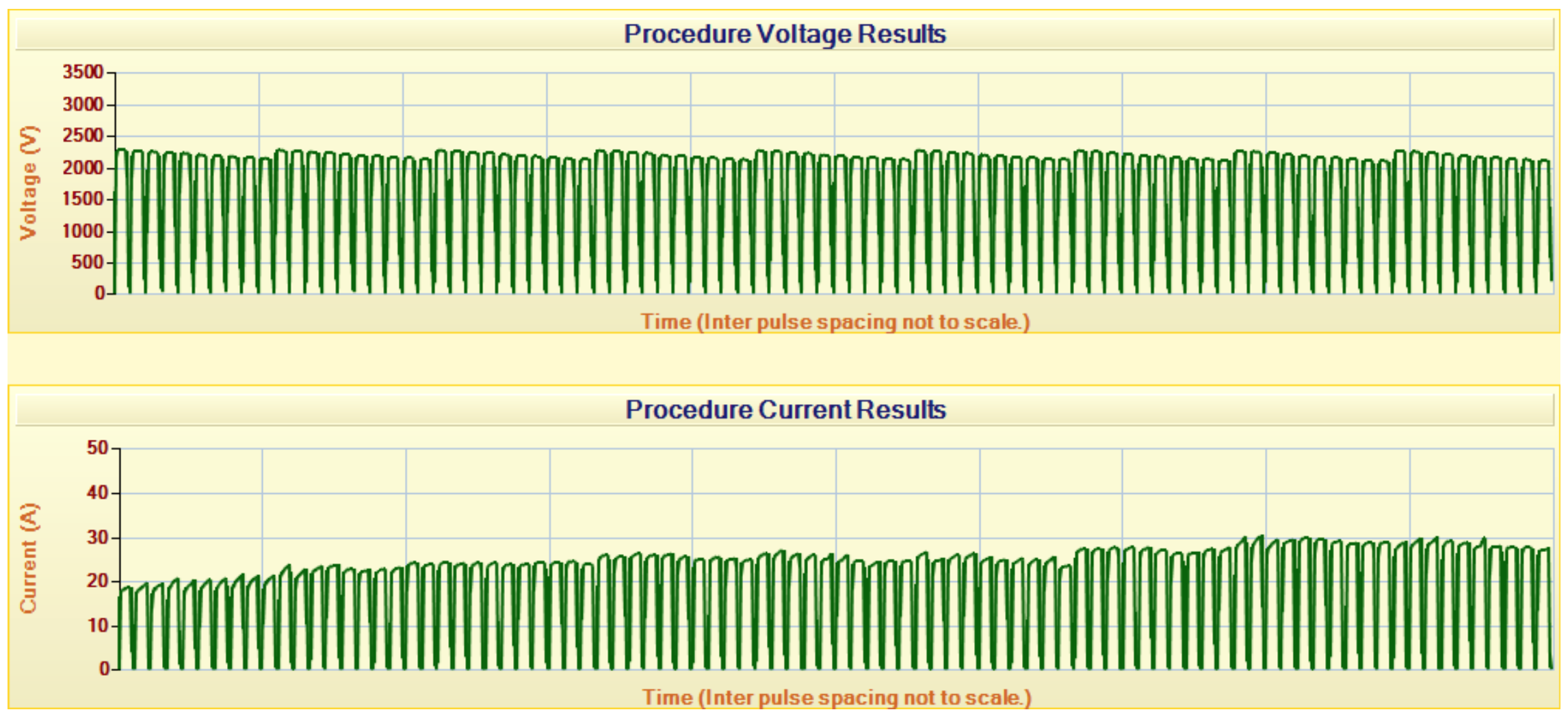This screenshot has height=725, width=1568.
Task: Click the Procedure Voltage Results title bar
Action: click(785, 34)
